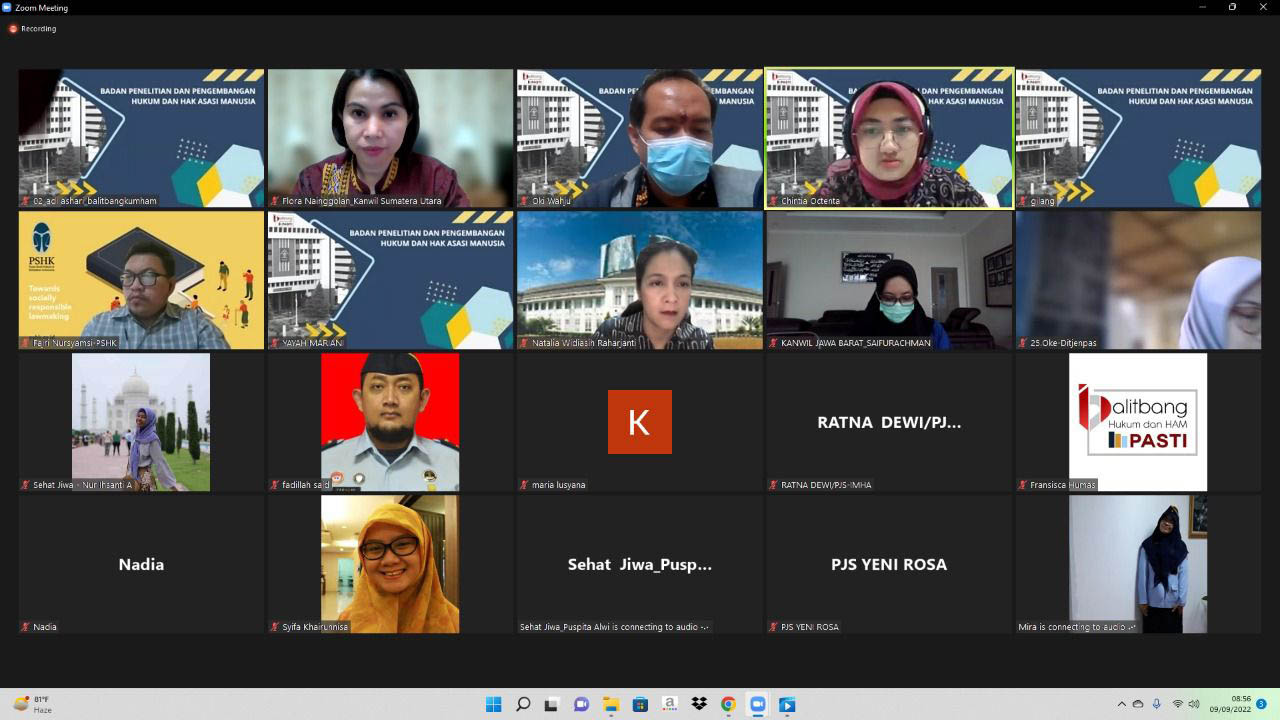Open Dropbox from the taskbar
The image size is (1280, 720).
coord(699,704)
